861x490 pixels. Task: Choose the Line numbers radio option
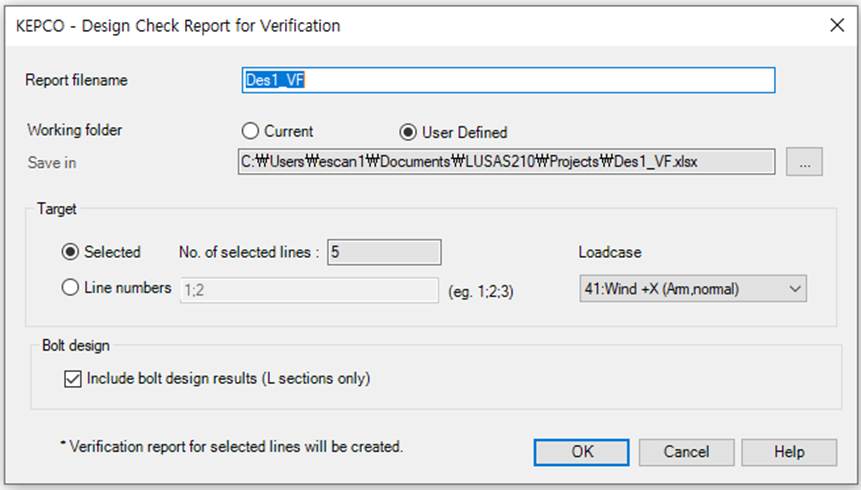(70, 288)
